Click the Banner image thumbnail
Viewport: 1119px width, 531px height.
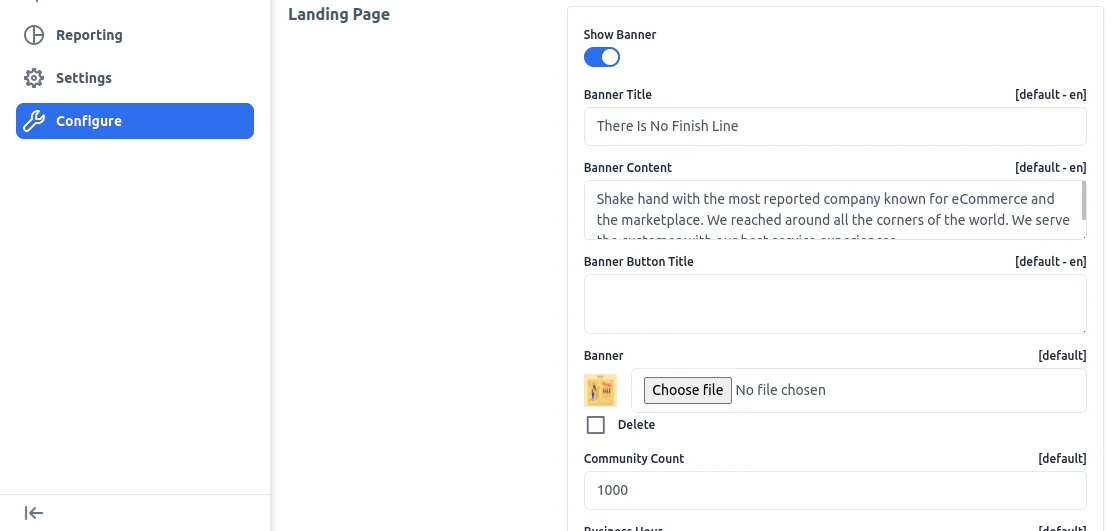click(600, 390)
